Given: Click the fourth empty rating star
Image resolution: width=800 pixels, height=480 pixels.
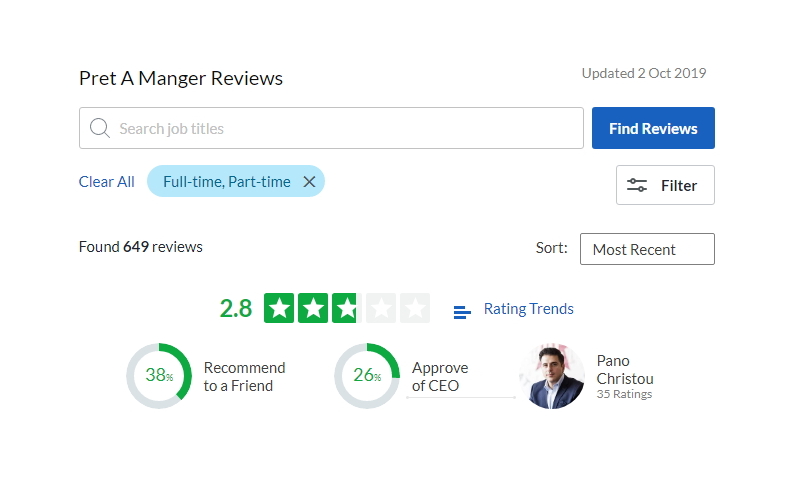Looking at the screenshot, I should click(381, 308).
